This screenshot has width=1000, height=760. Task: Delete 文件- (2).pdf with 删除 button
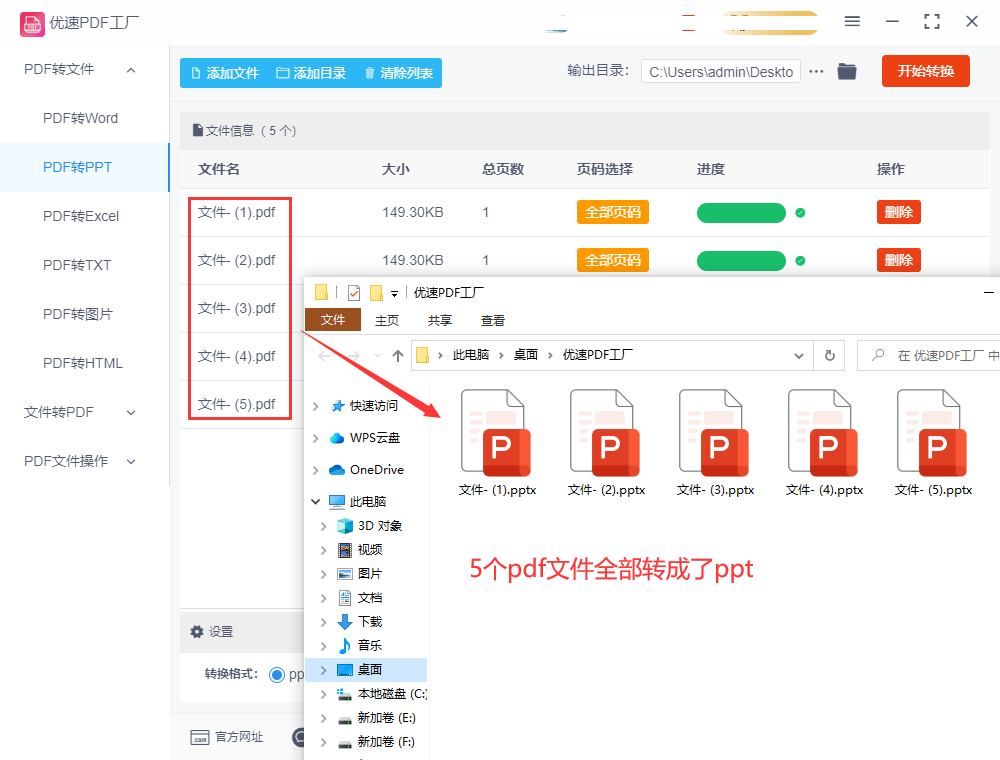click(899, 260)
